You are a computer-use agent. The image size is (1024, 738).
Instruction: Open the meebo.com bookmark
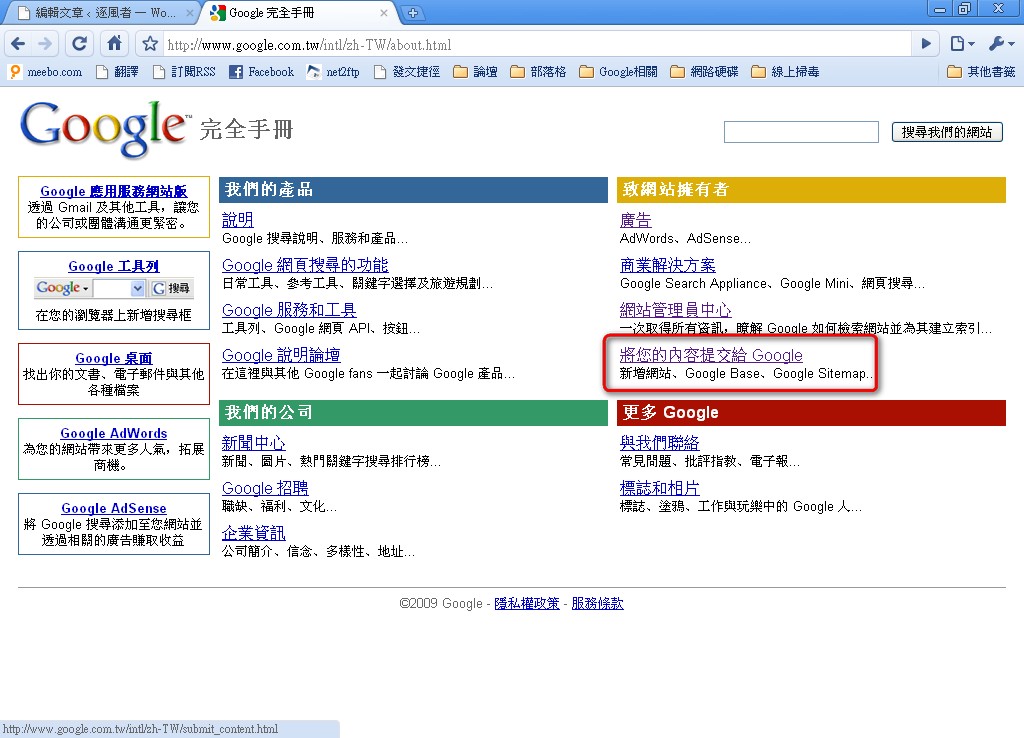[x=46, y=72]
